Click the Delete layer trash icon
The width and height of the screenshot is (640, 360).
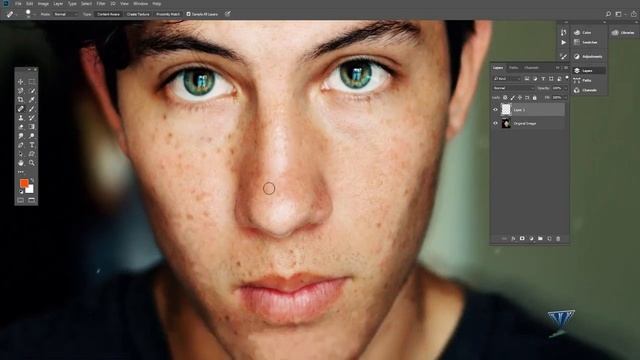558,238
